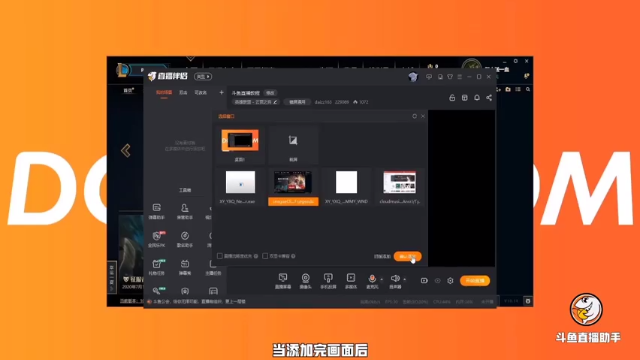
Task: Click the orange confirm button in dialog
Action: (x=407, y=256)
